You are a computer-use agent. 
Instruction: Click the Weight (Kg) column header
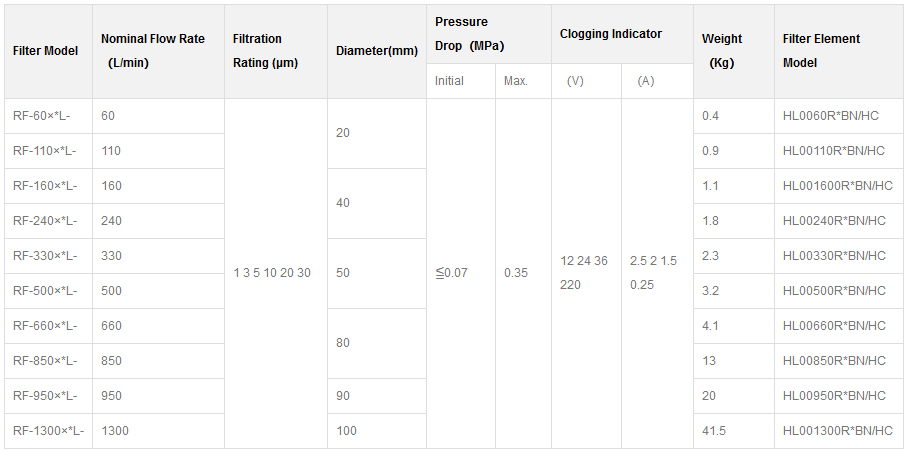pos(722,51)
